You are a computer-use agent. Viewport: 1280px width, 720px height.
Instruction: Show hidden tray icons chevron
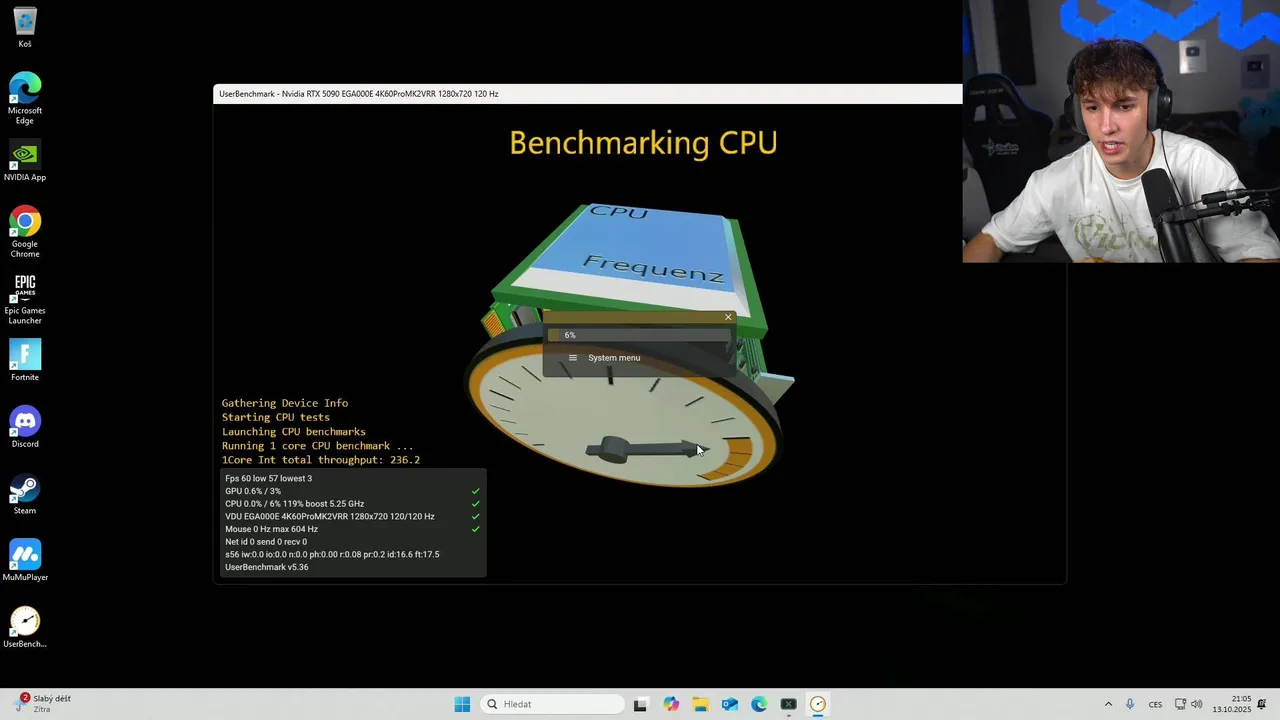pos(1108,704)
